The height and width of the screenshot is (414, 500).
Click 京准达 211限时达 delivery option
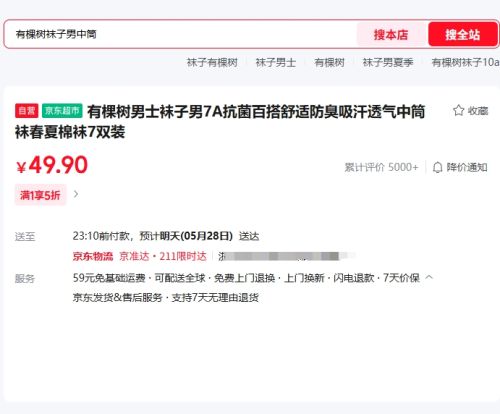click(x=163, y=256)
